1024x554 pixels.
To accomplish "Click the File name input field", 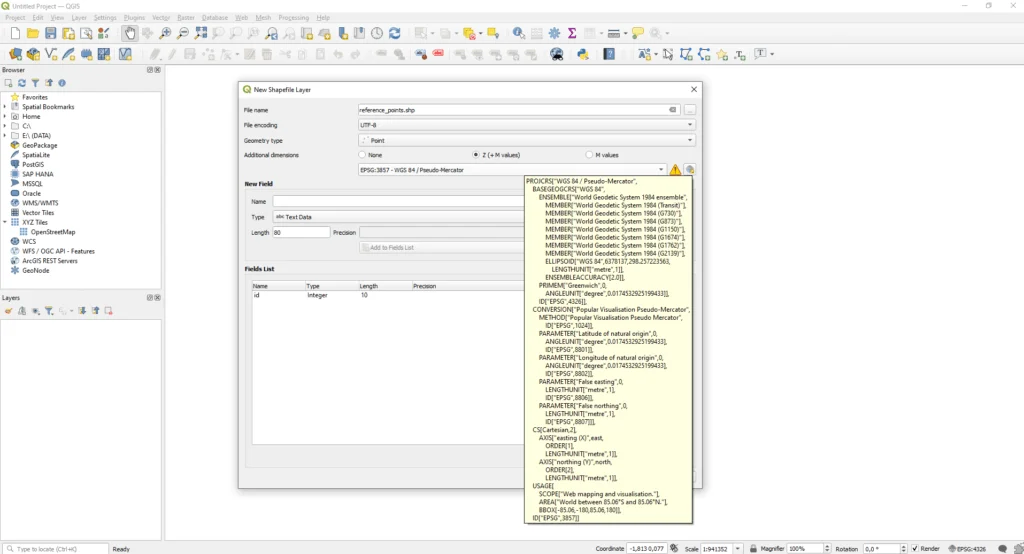I will coord(519,110).
